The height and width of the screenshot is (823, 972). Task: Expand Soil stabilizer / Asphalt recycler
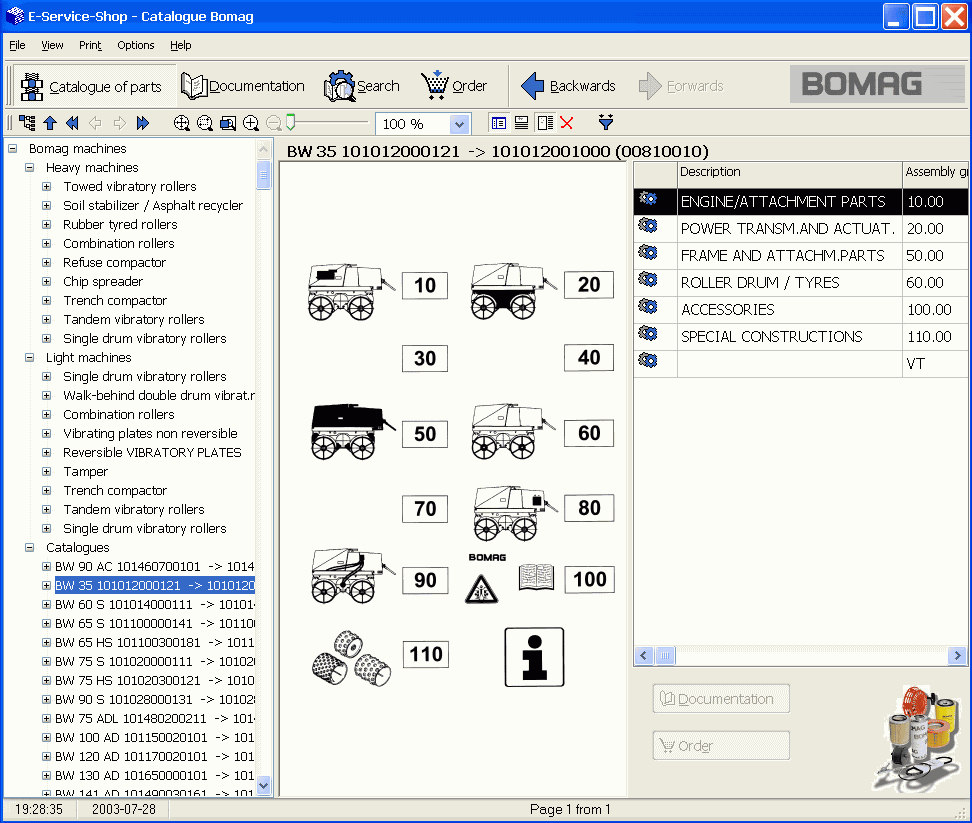coord(46,206)
